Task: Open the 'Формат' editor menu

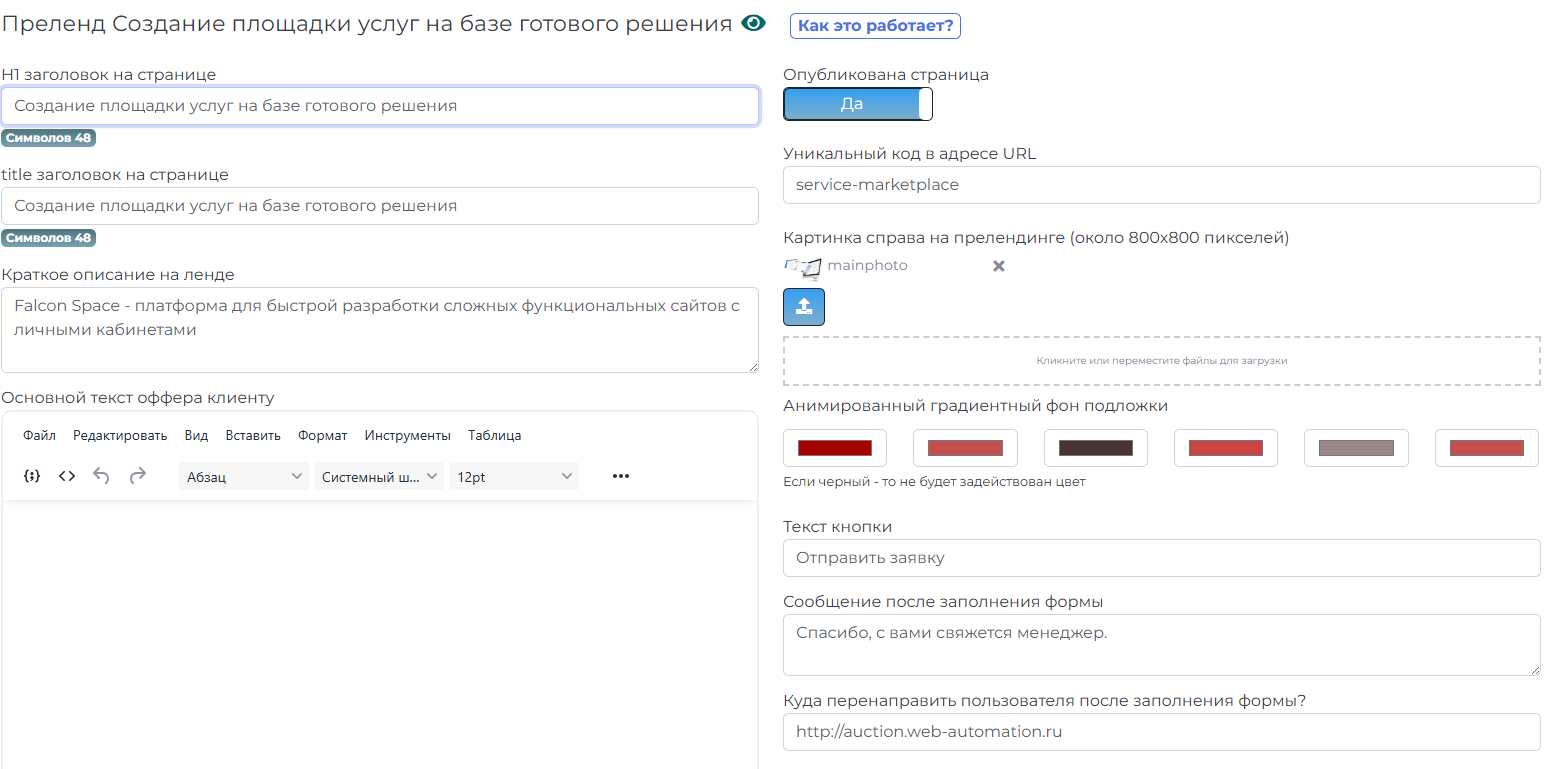Action: 322,435
